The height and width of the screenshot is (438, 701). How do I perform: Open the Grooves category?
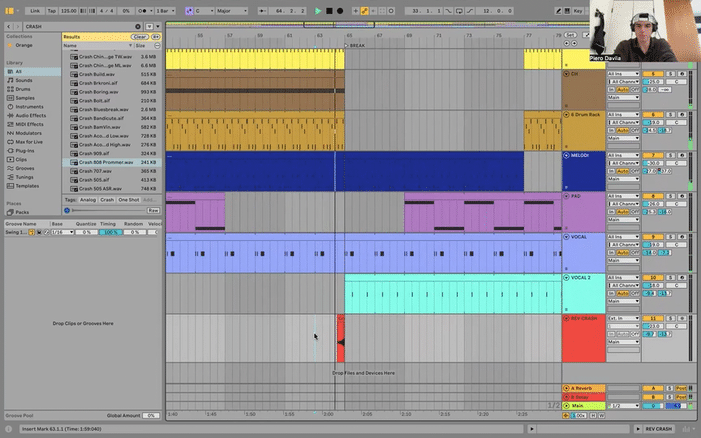pyautogui.click(x=25, y=168)
